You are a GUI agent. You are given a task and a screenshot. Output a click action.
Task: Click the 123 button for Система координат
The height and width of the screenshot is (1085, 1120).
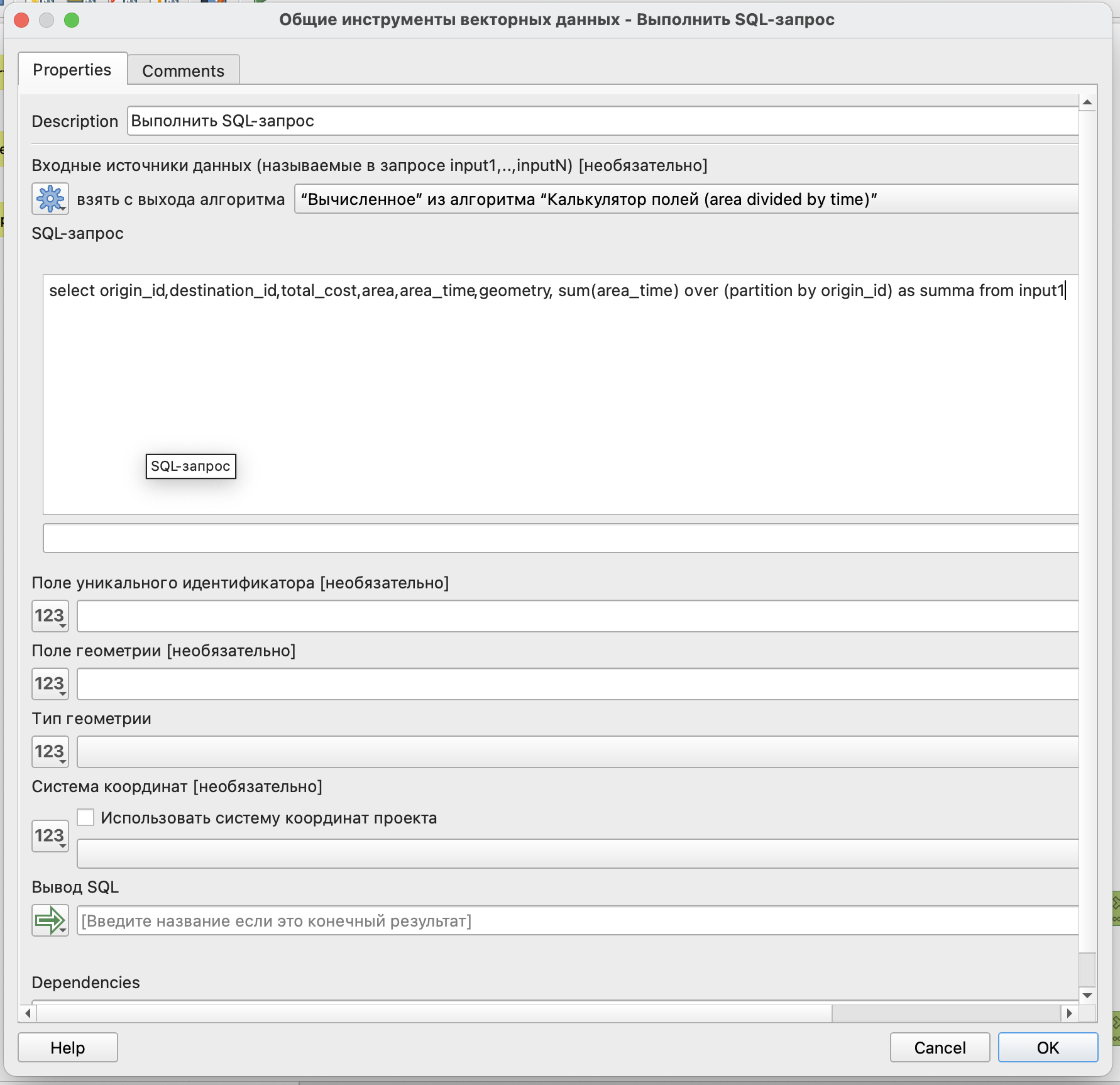(50, 835)
